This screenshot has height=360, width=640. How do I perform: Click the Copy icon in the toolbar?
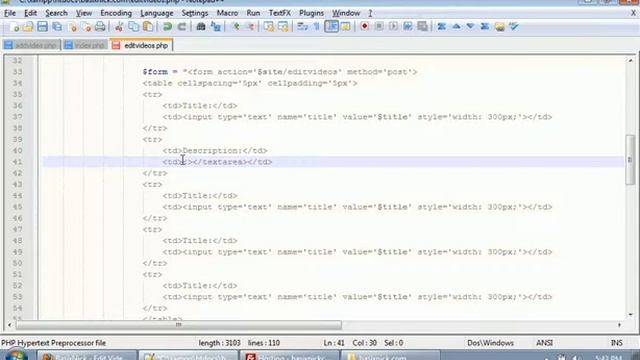tap(133, 27)
